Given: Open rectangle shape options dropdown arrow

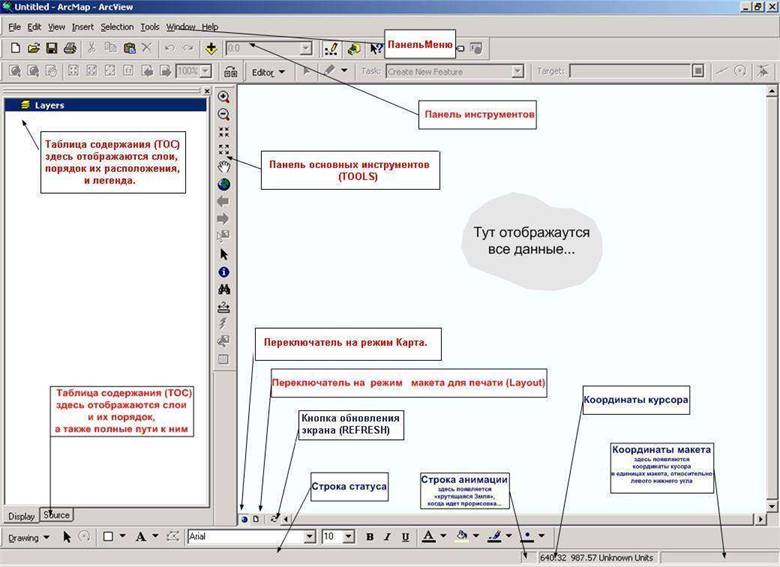Looking at the screenshot, I should pos(122,537).
